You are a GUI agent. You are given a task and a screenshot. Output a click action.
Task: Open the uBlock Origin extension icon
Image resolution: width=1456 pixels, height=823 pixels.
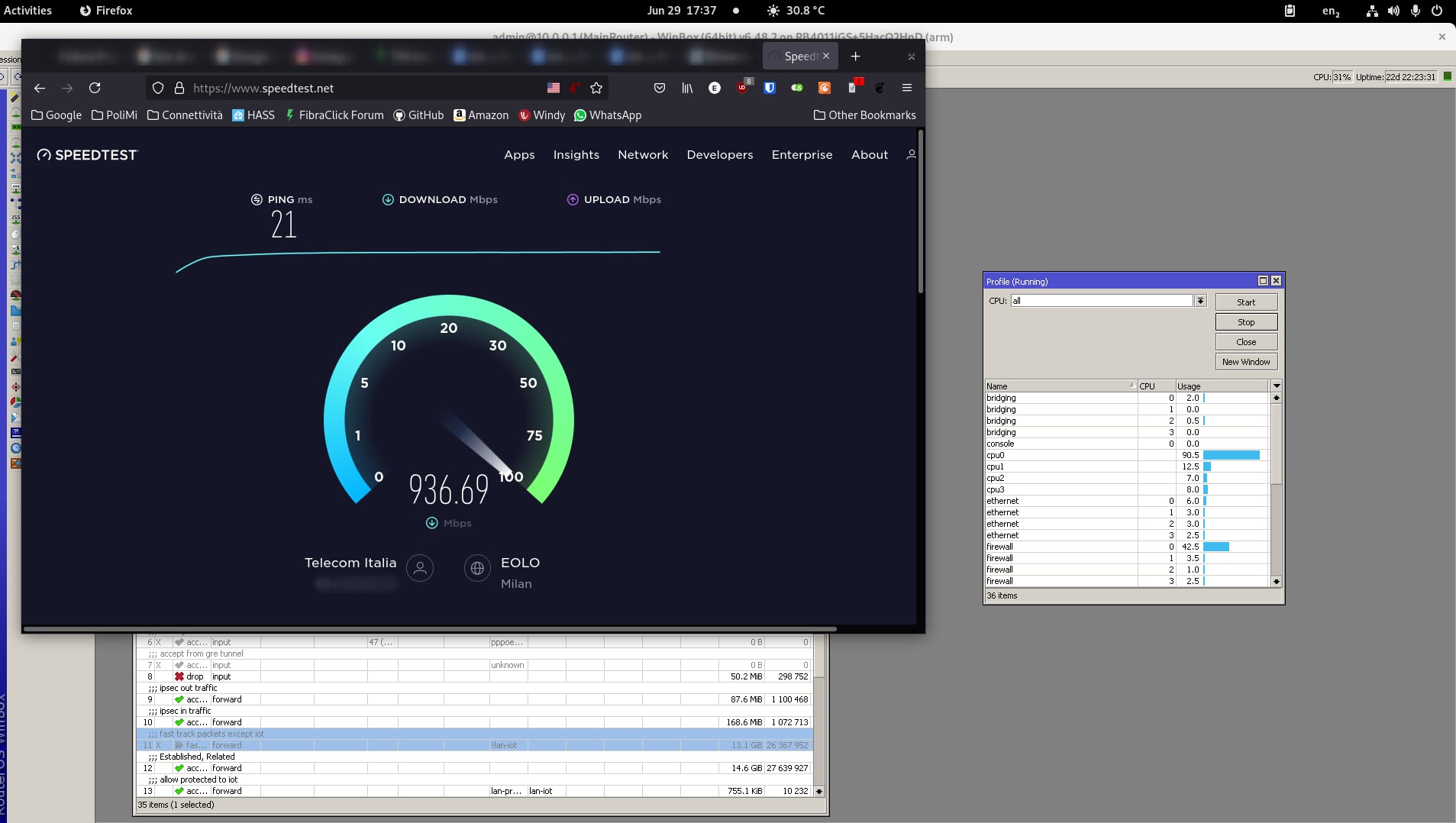pos(742,88)
